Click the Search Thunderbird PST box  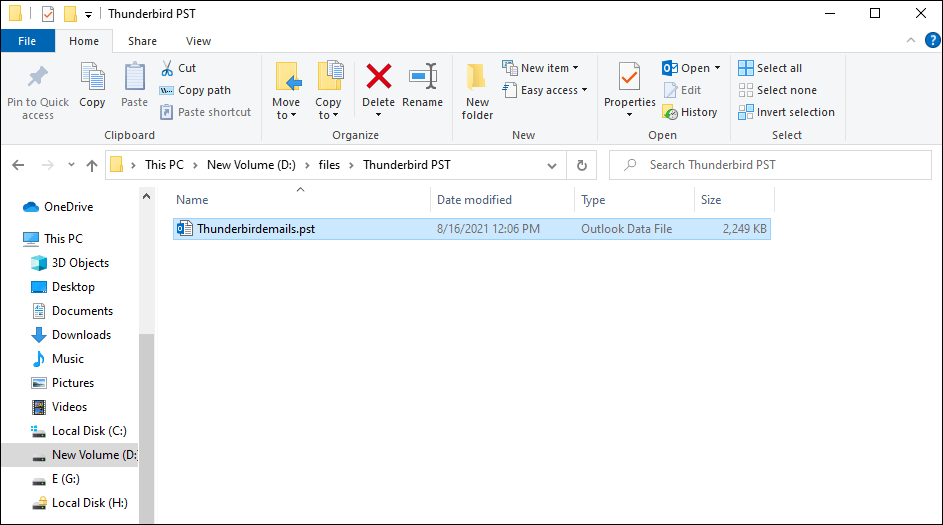tap(770, 165)
